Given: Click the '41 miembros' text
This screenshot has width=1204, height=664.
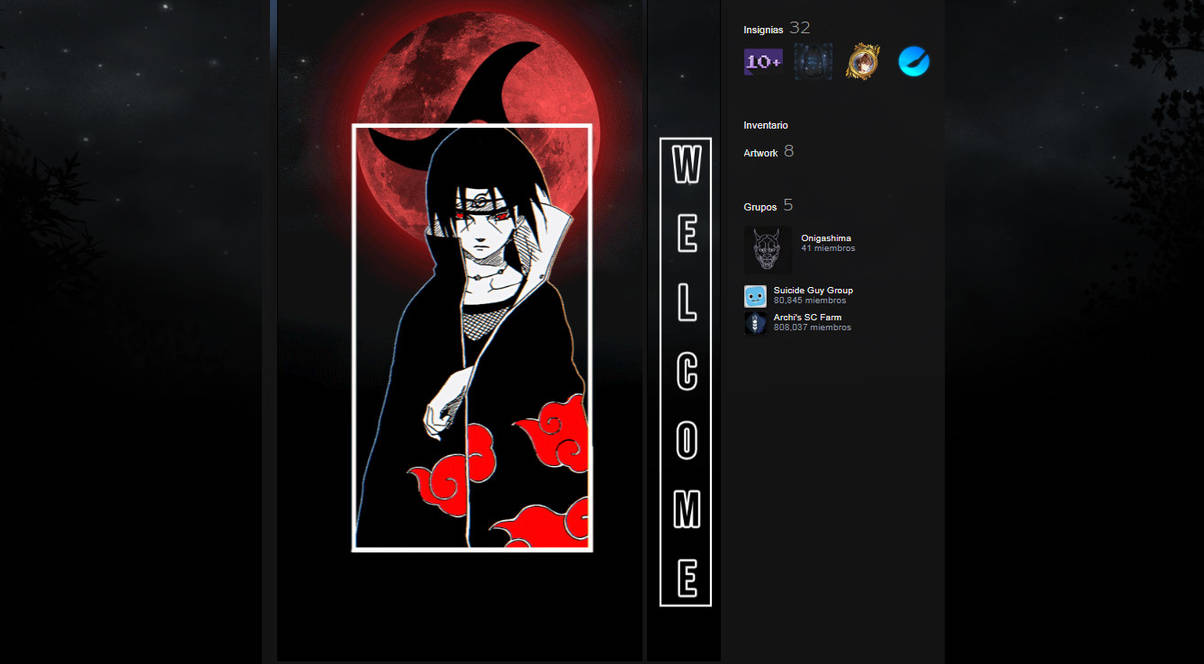Looking at the screenshot, I should click(828, 248).
